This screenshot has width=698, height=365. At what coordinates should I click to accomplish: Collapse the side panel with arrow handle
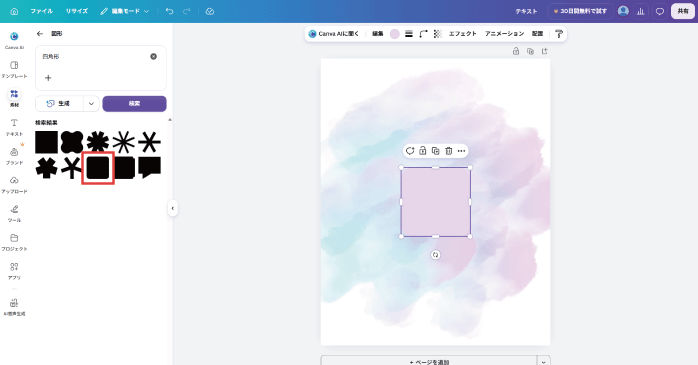tap(173, 208)
